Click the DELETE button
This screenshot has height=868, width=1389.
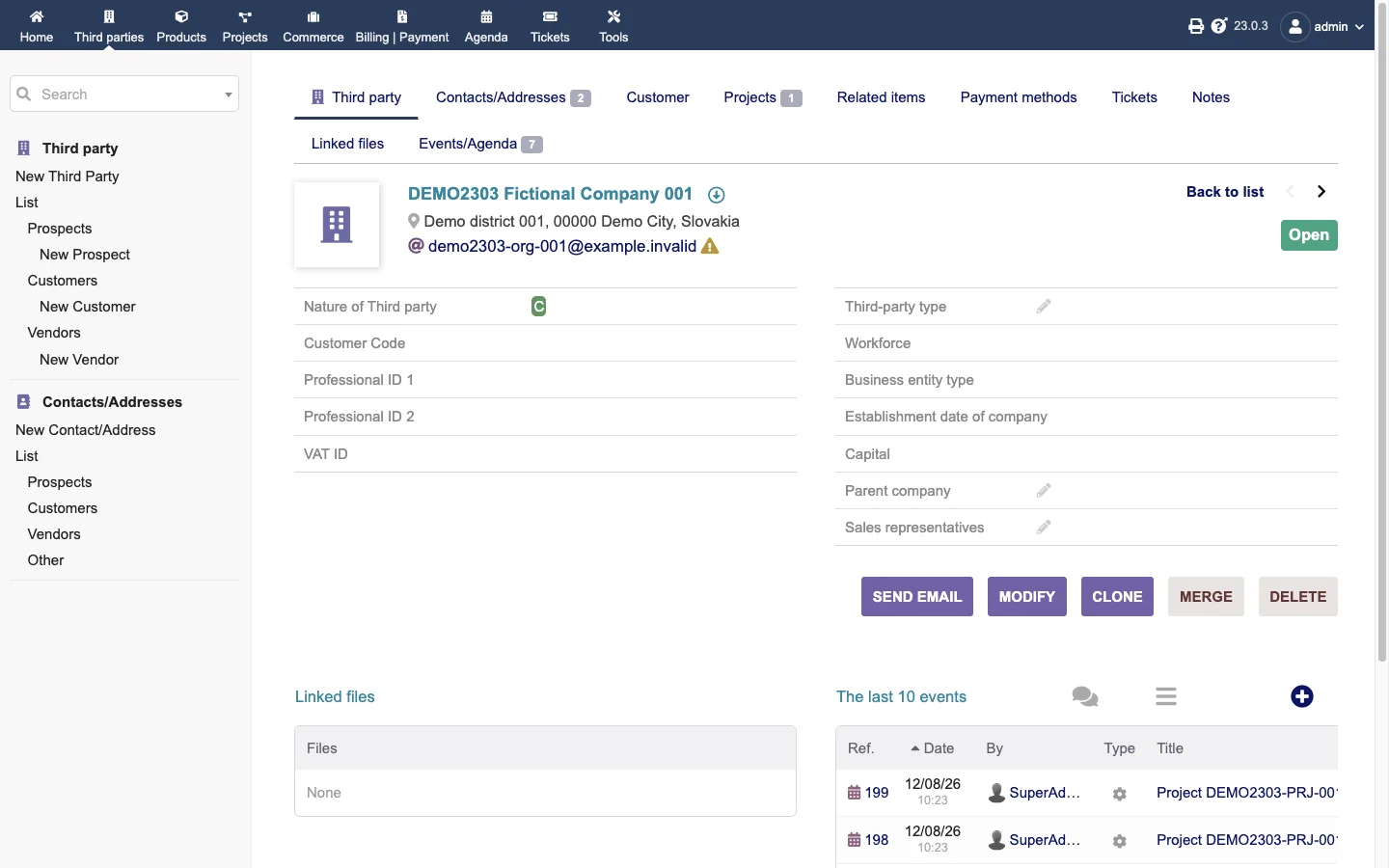(1298, 597)
